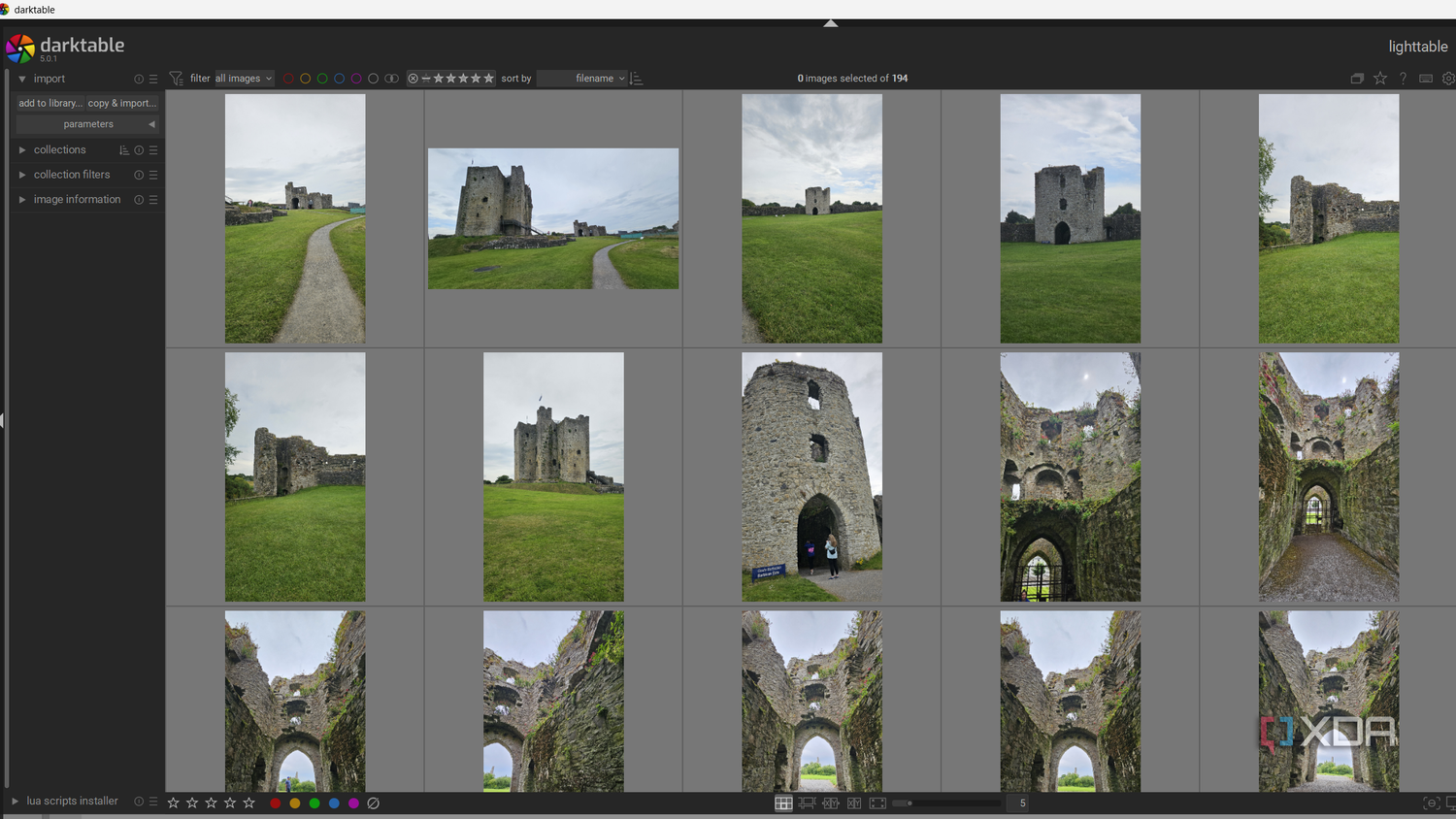1456x819 pixels.
Task: Clear color labels with the crossed circle
Action: (x=373, y=803)
